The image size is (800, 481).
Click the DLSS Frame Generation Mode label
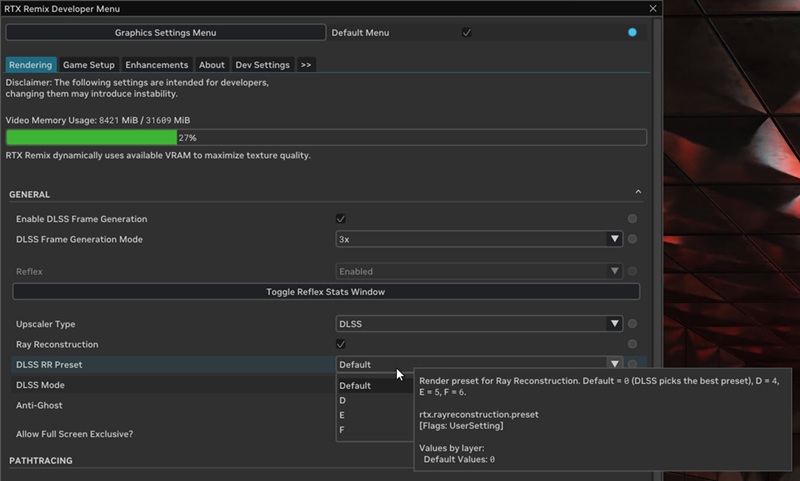point(79,239)
